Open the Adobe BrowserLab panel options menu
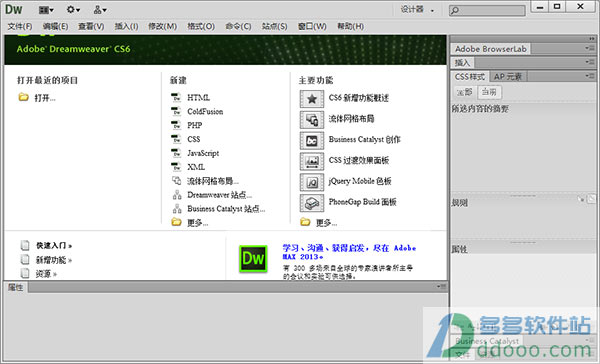Viewport: 600px width, 364px height. [589, 48]
